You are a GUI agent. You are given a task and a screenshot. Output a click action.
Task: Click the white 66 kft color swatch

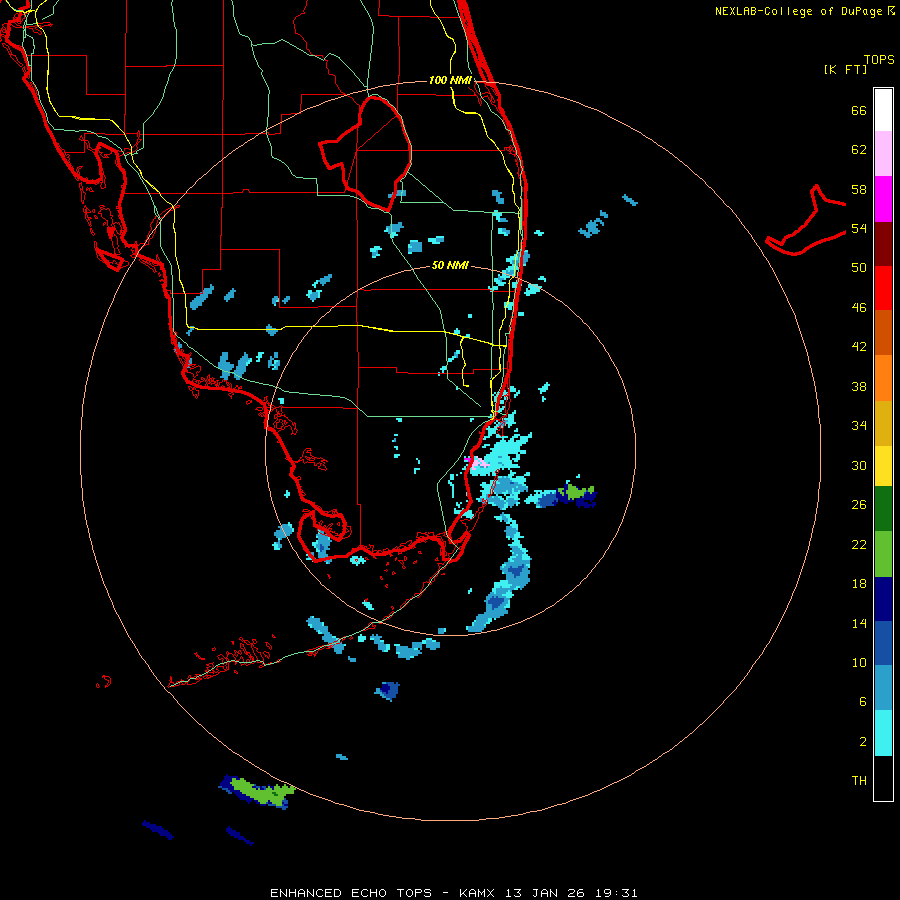pos(883,110)
